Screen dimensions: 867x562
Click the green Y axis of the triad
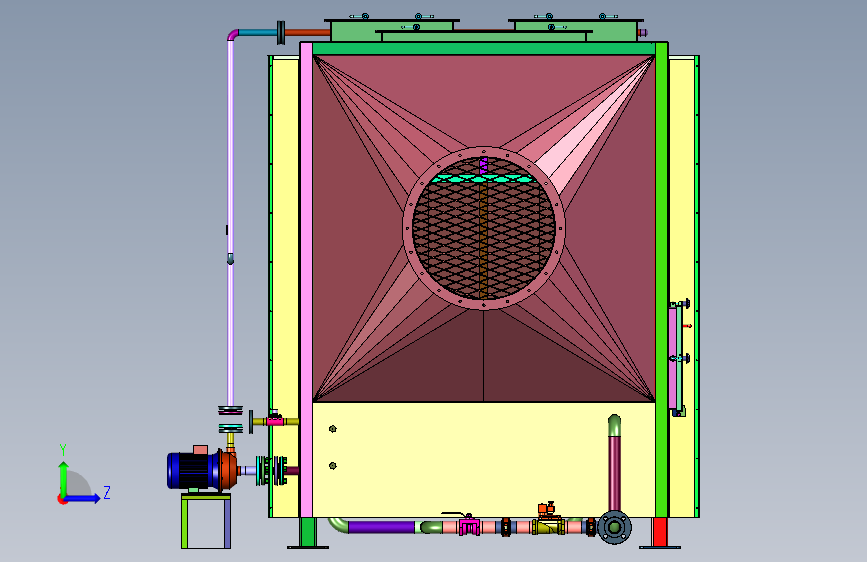point(64,478)
